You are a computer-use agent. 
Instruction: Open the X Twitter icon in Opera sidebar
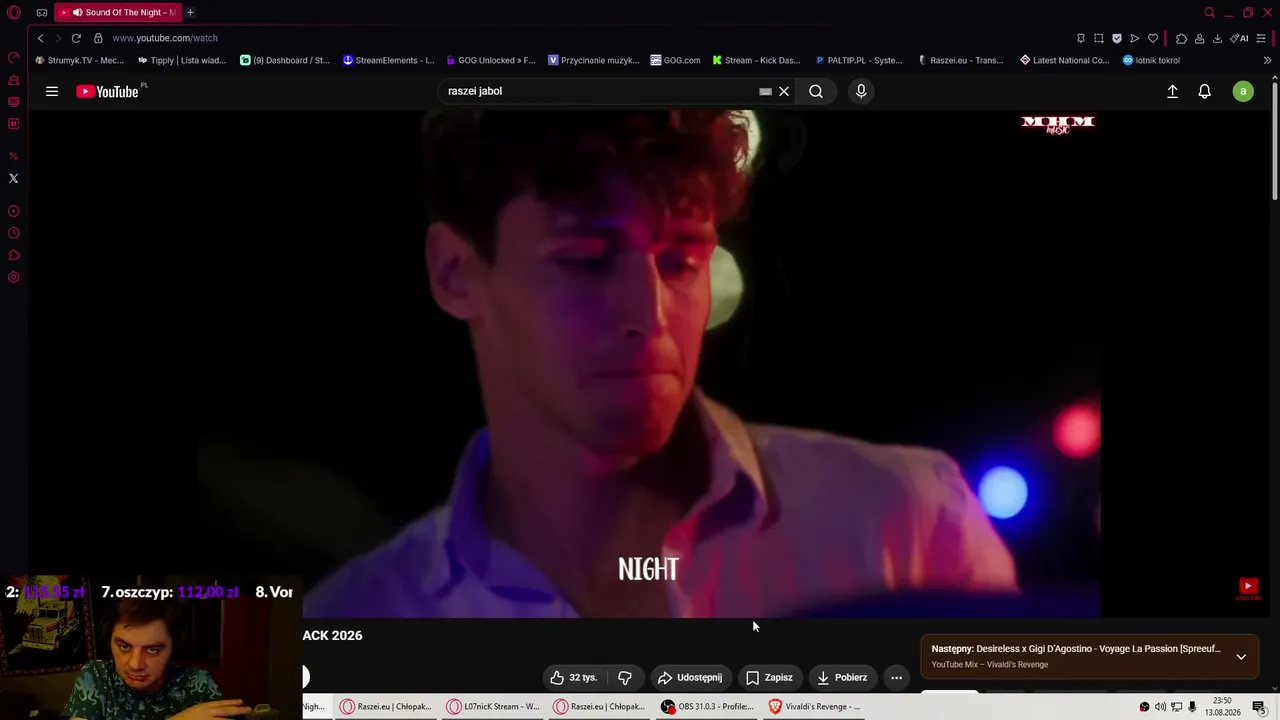point(14,178)
